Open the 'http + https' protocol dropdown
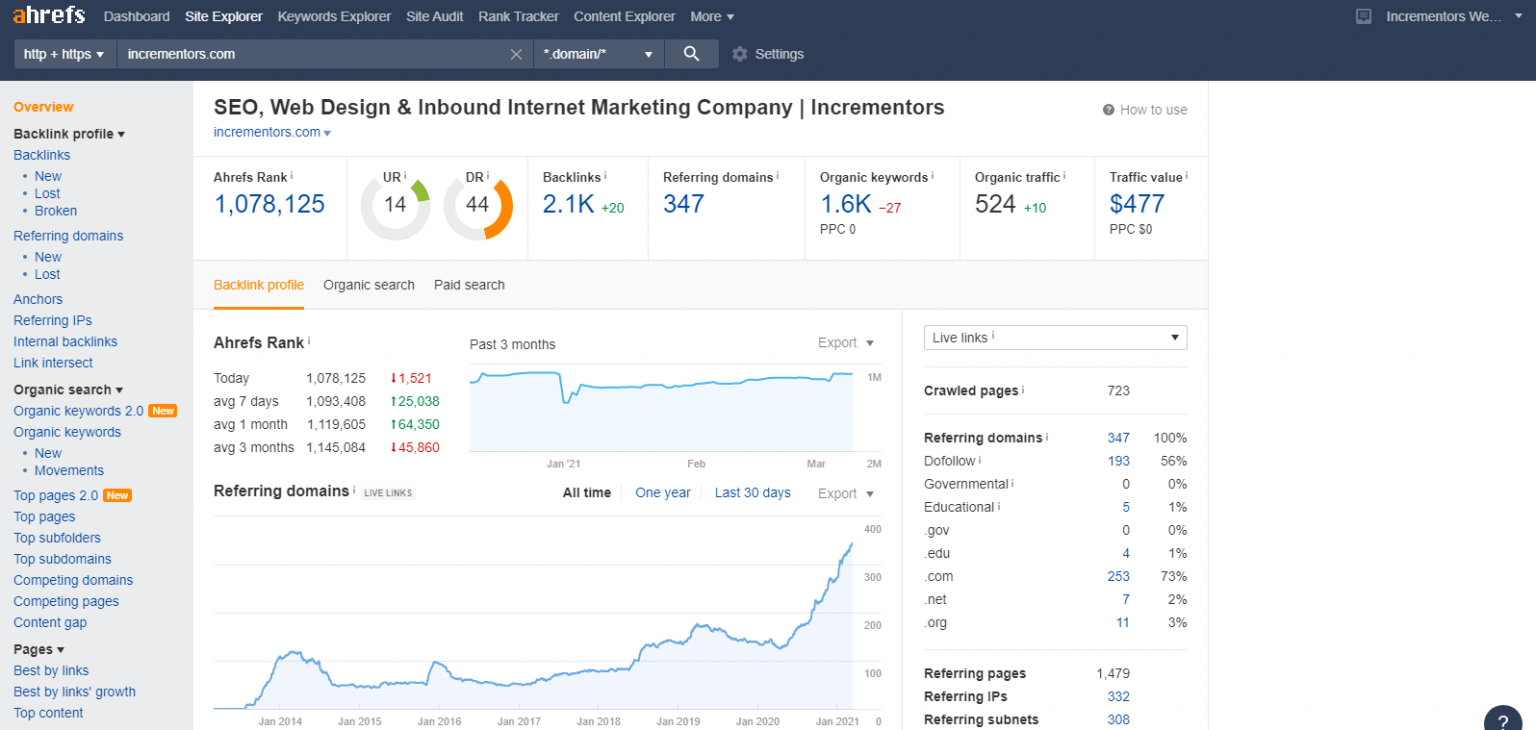Viewport: 1536px width, 730px height. 64,53
